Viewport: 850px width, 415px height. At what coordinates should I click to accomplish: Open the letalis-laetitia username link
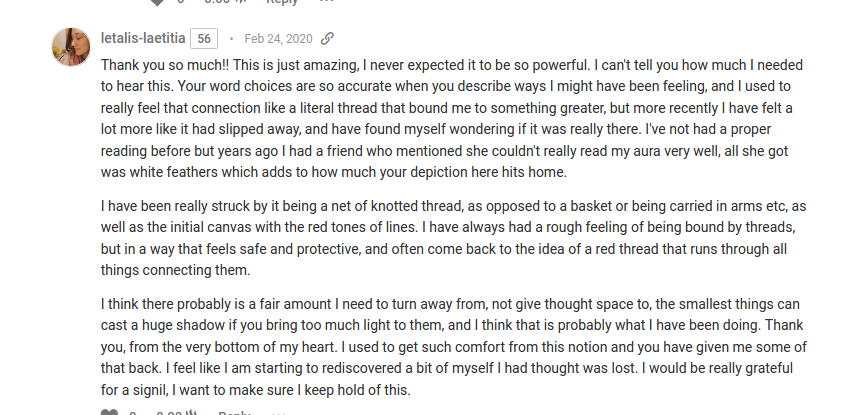tap(143, 38)
